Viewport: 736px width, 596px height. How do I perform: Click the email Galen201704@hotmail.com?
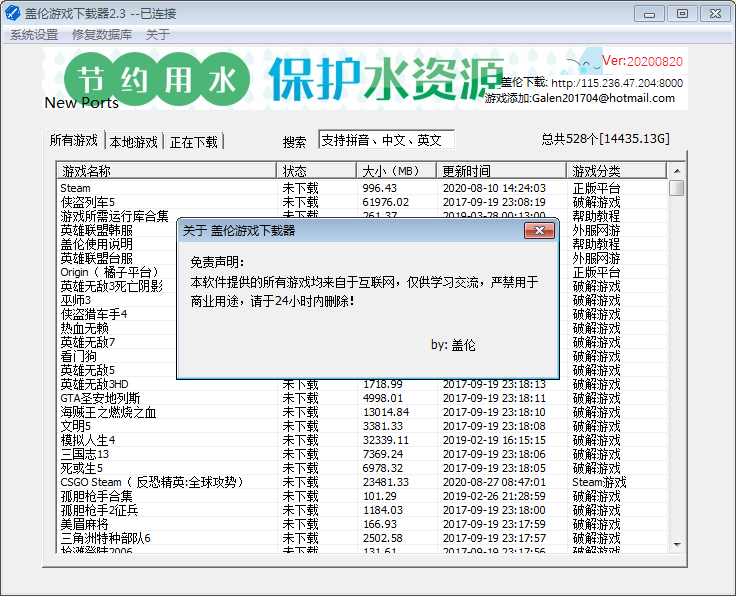click(x=603, y=98)
